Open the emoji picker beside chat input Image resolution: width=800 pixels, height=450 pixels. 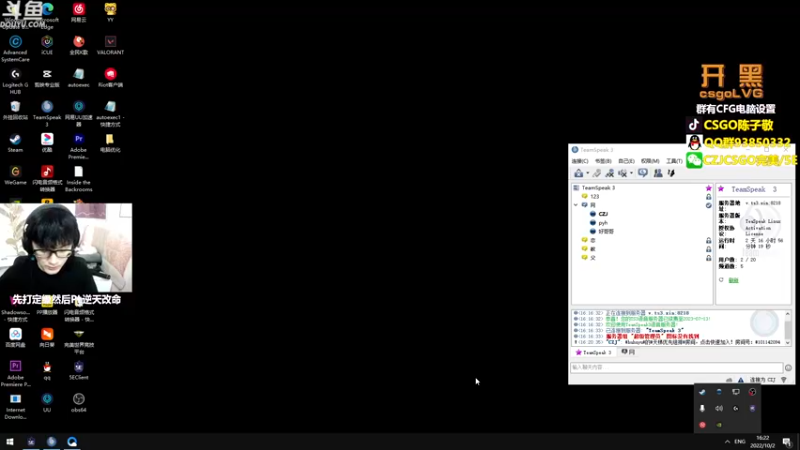point(788,368)
